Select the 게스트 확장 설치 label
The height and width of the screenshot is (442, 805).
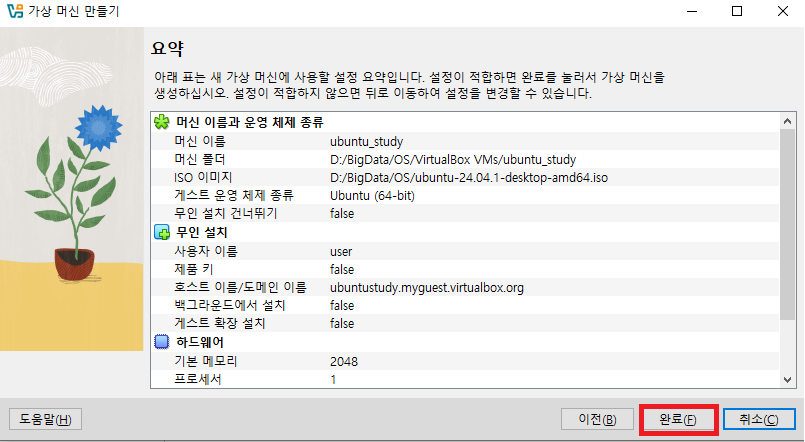click(220, 323)
